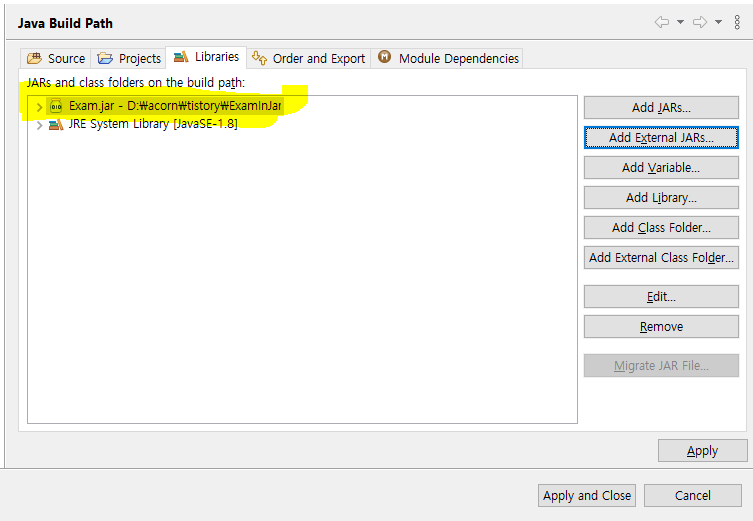Screen dimensions: 753x521
Task: Click the back navigation arrow icon
Action: (662, 22)
